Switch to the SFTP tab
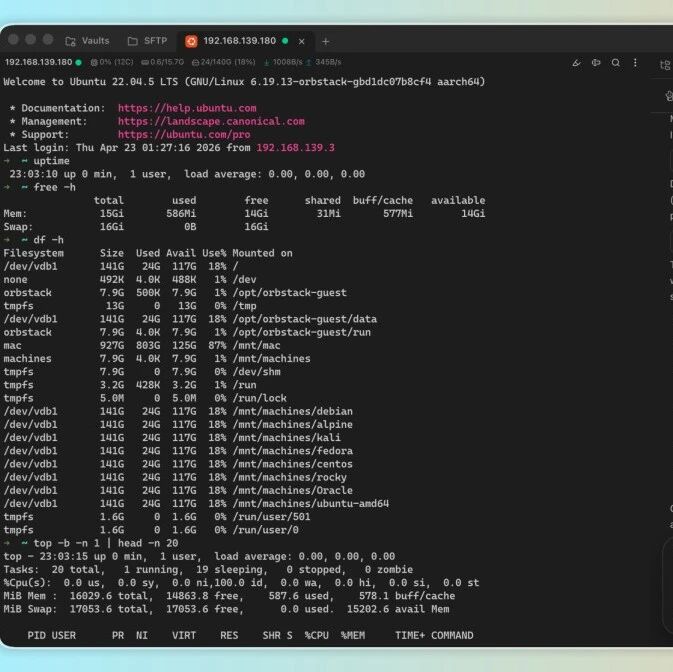673x672 pixels. click(x=147, y=41)
